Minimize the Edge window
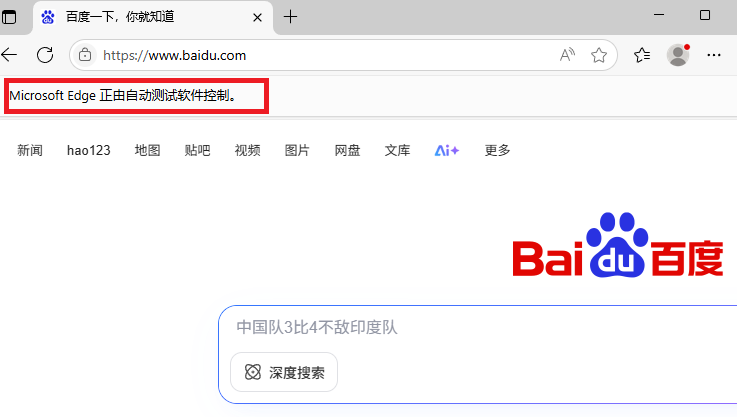 (659, 15)
